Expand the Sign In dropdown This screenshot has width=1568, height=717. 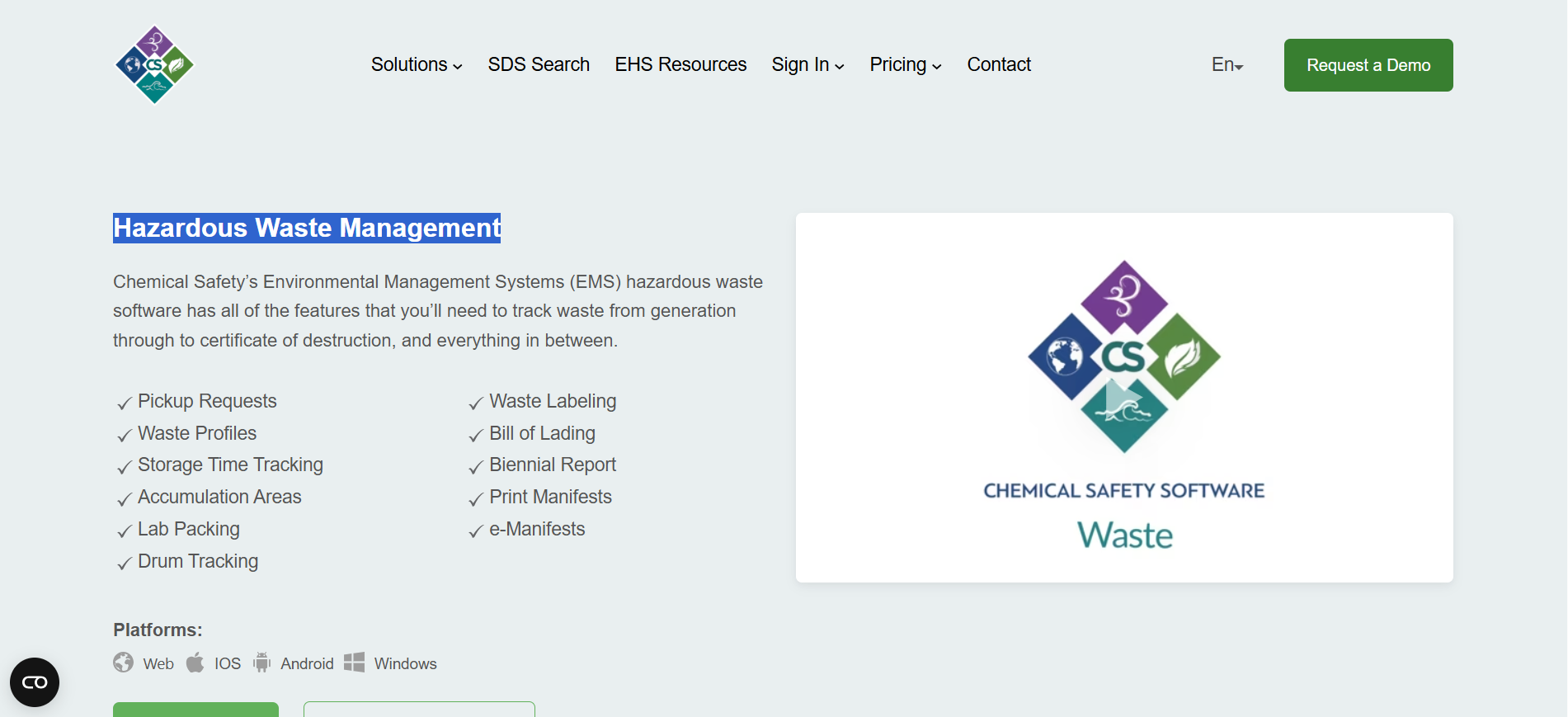point(808,64)
